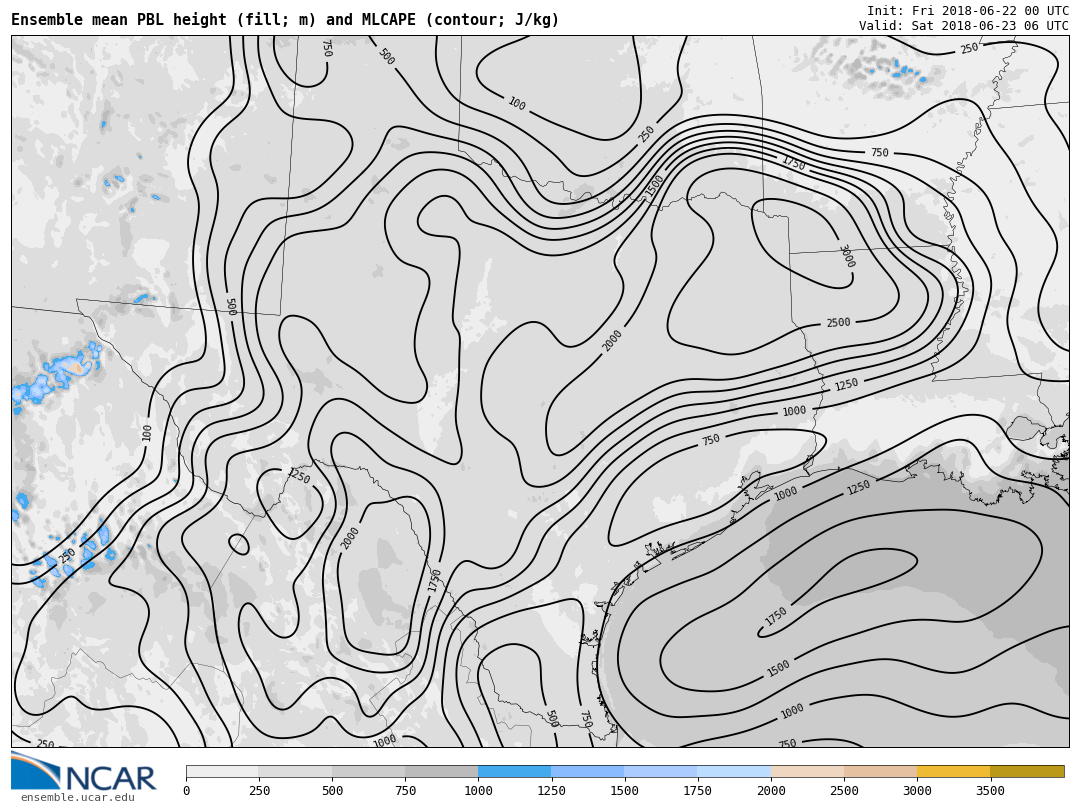The height and width of the screenshot is (810, 1080).
Task: Click the 2500 MLCAPE contour label
Action: tap(838, 323)
